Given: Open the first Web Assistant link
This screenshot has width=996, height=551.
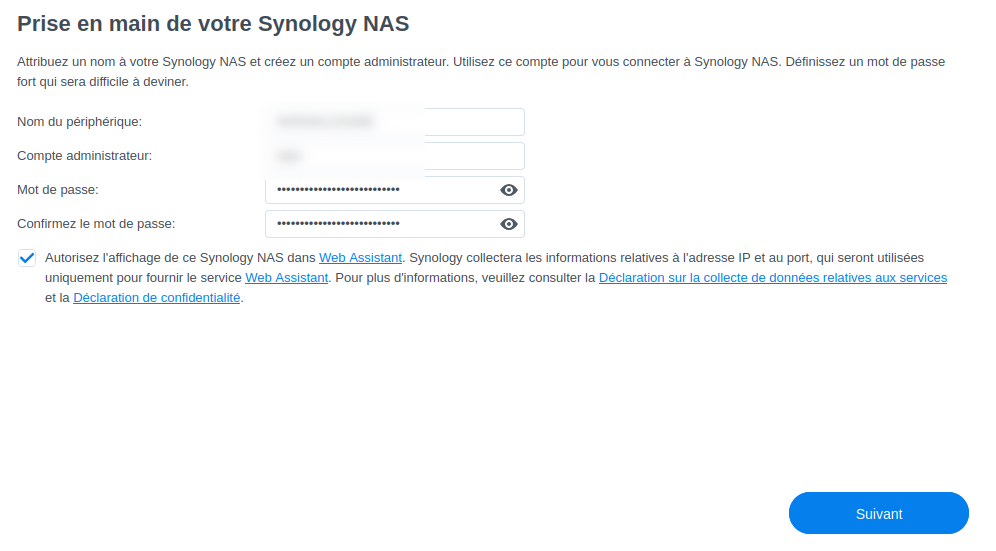Looking at the screenshot, I should click(360, 258).
